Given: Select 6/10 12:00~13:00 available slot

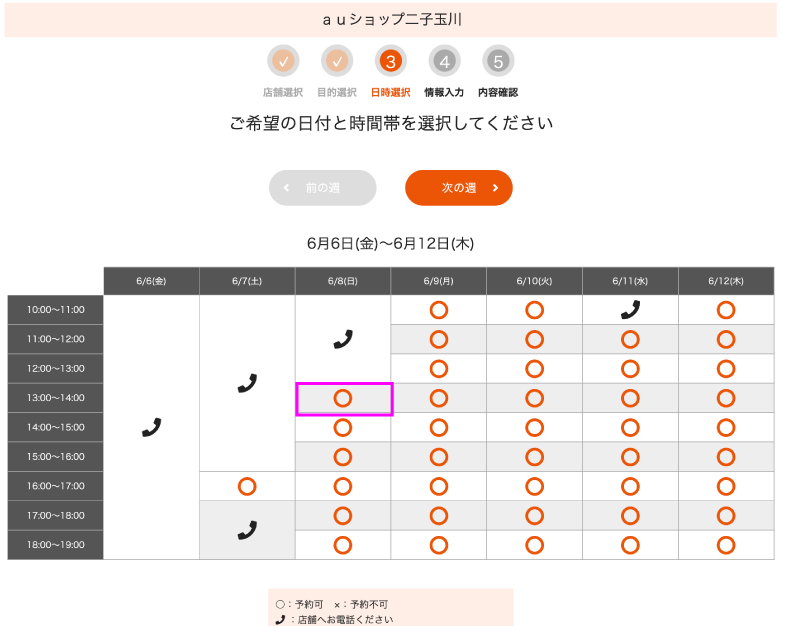Looking at the screenshot, I should click(535, 369).
